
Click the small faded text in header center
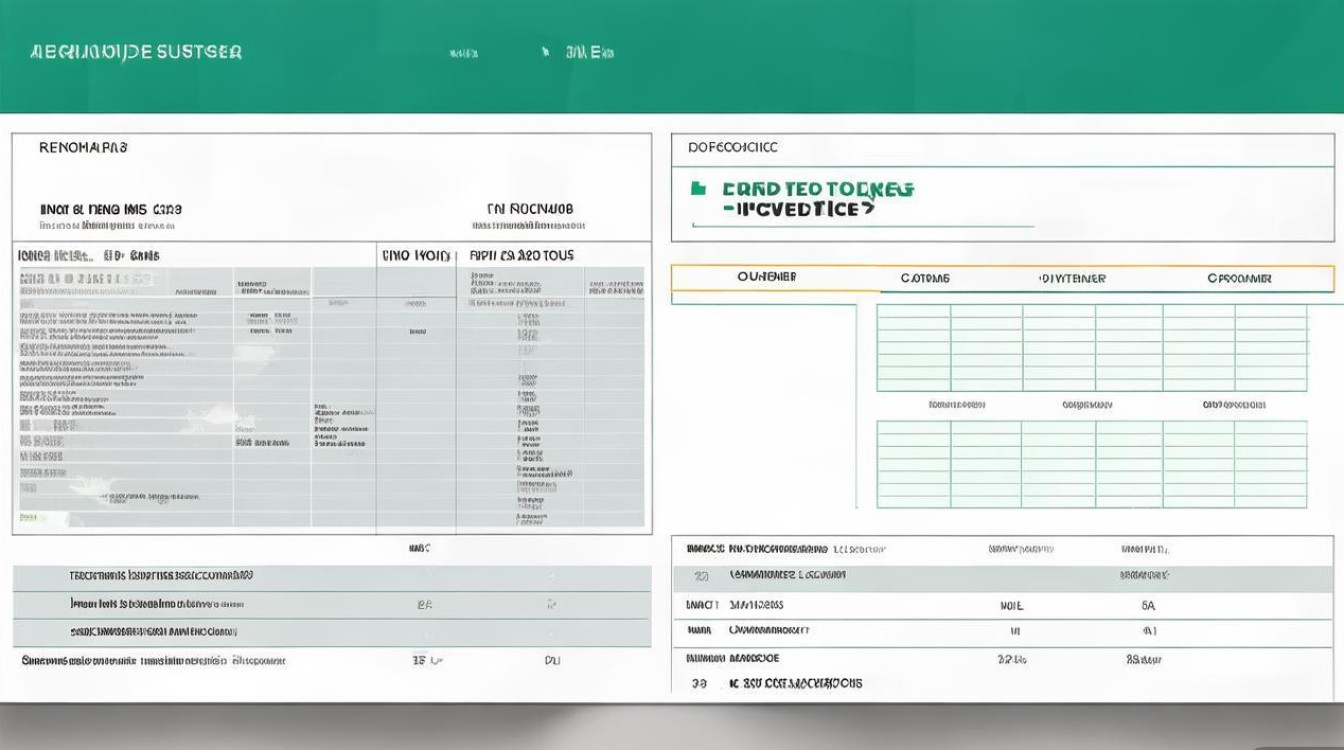(462, 53)
